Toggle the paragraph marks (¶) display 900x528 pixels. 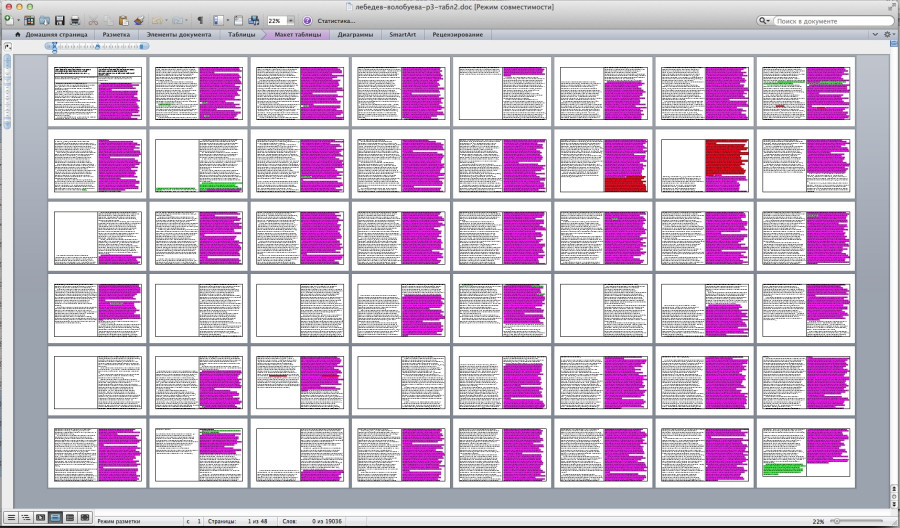coord(200,20)
